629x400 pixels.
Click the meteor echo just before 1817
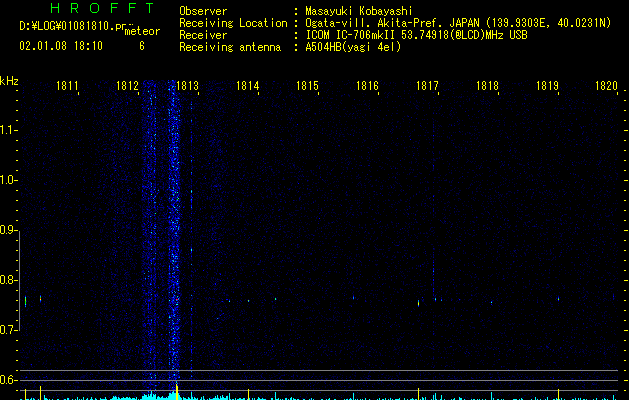tap(418, 303)
